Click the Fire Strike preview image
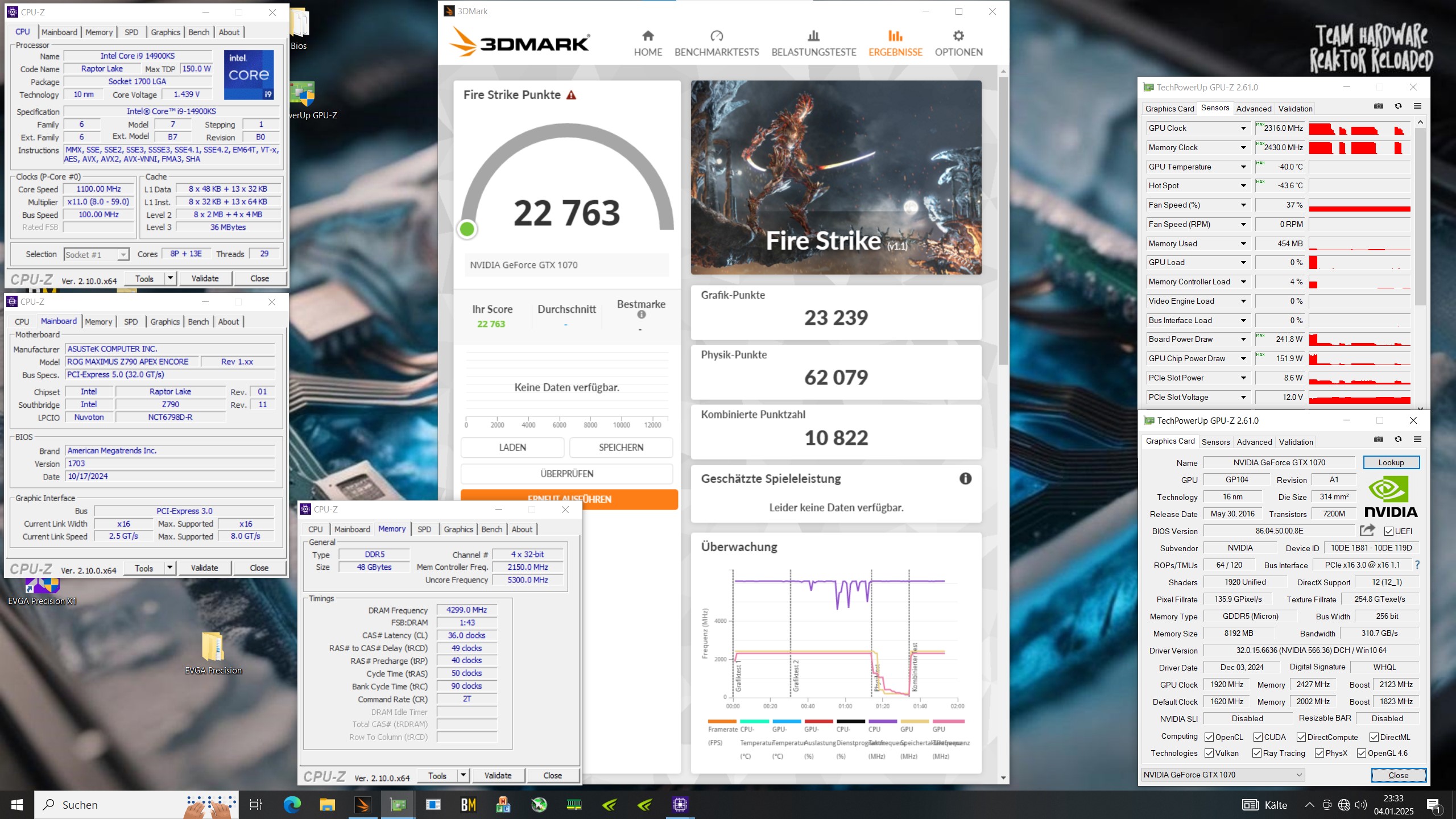 coord(836,177)
